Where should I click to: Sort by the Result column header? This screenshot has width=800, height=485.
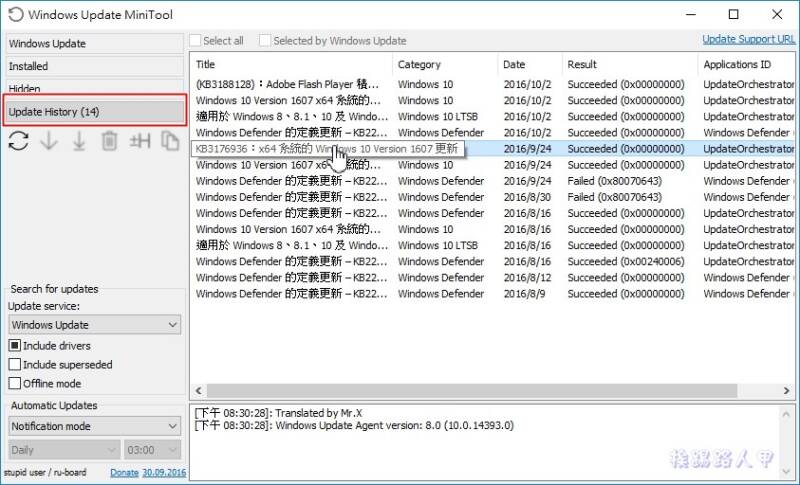pyautogui.click(x=630, y=64)
